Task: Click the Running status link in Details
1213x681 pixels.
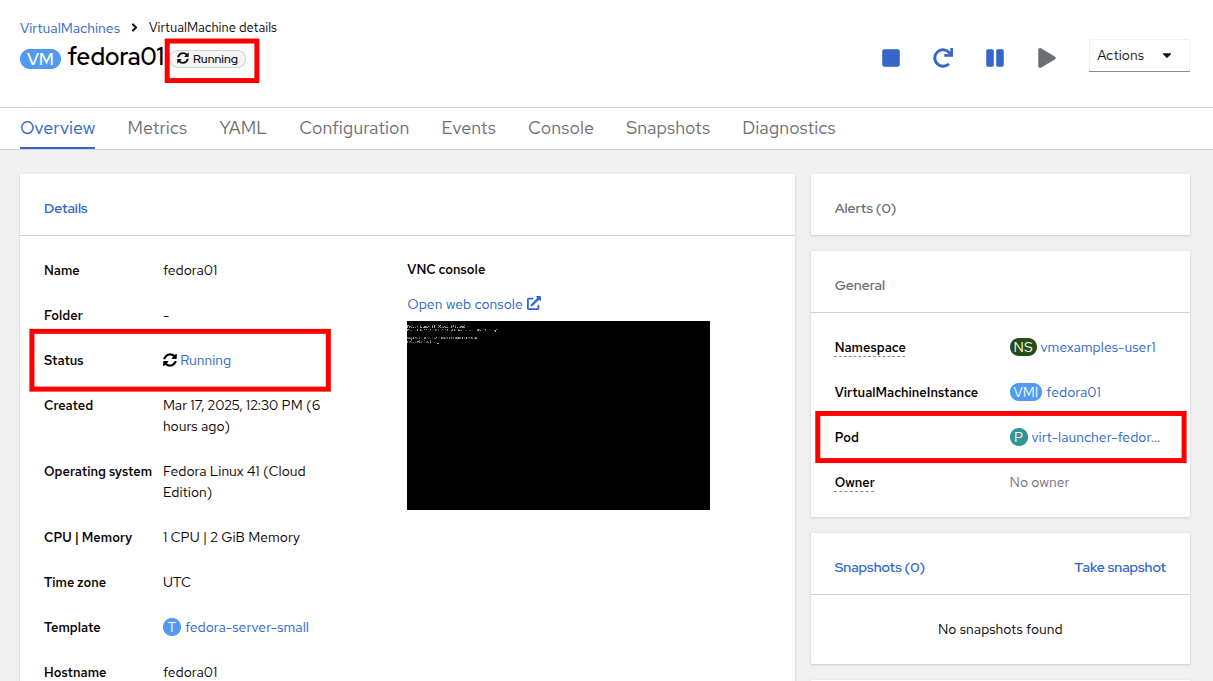Action: click(205, 360)
